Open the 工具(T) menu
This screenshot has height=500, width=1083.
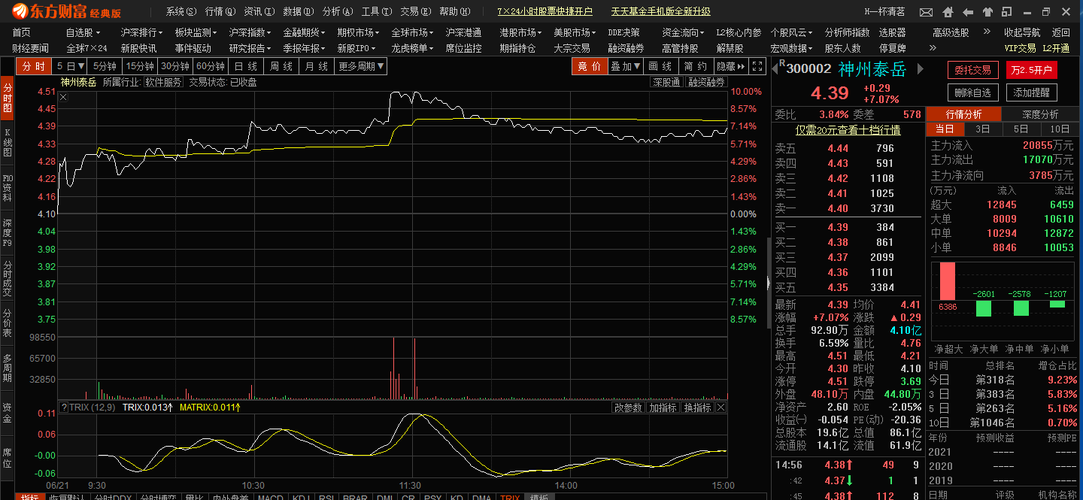(x=377, y=11)
